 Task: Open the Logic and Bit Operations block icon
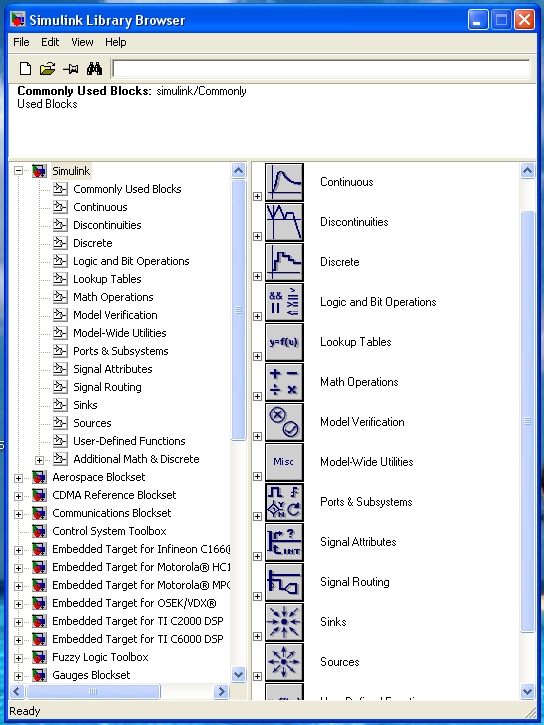(284, 302)
